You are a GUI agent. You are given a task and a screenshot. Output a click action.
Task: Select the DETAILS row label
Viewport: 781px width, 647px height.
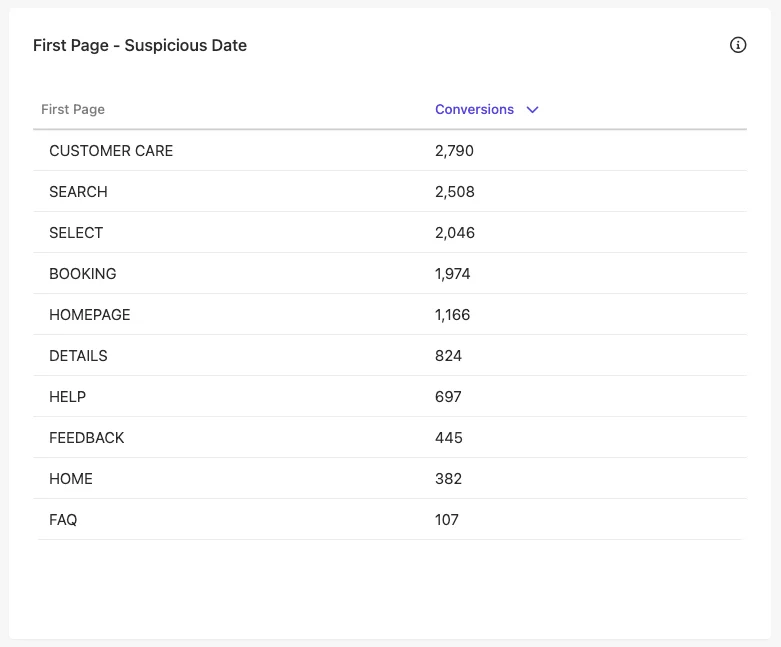coord(78,356)
